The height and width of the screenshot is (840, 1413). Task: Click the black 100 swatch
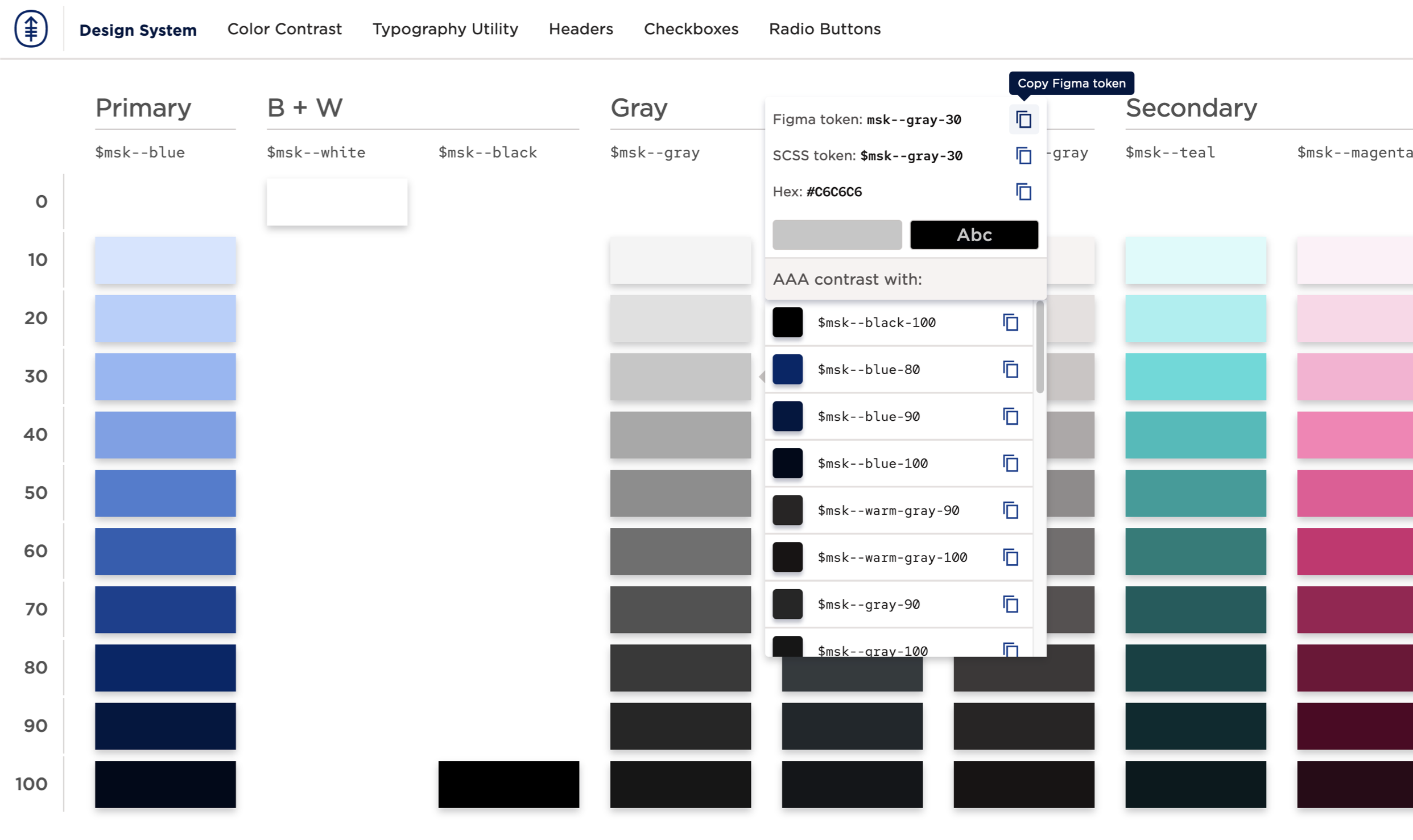509,784
